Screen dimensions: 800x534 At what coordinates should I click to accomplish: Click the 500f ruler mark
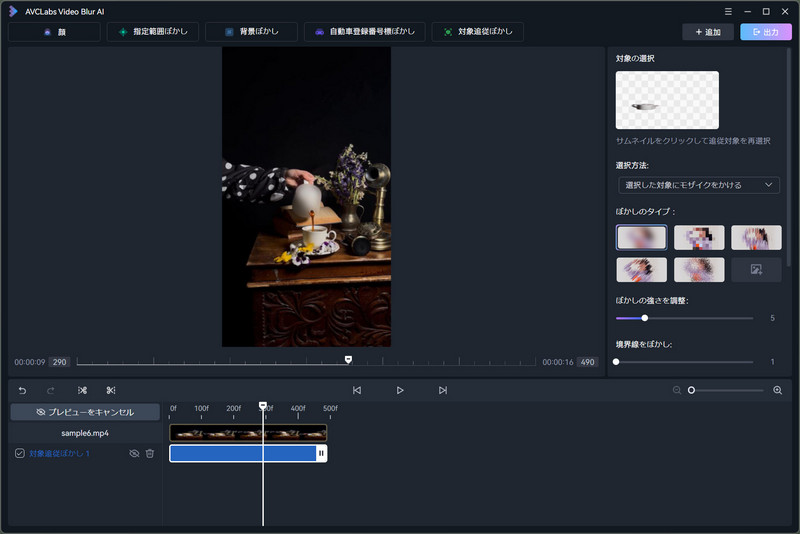[330, 409]
